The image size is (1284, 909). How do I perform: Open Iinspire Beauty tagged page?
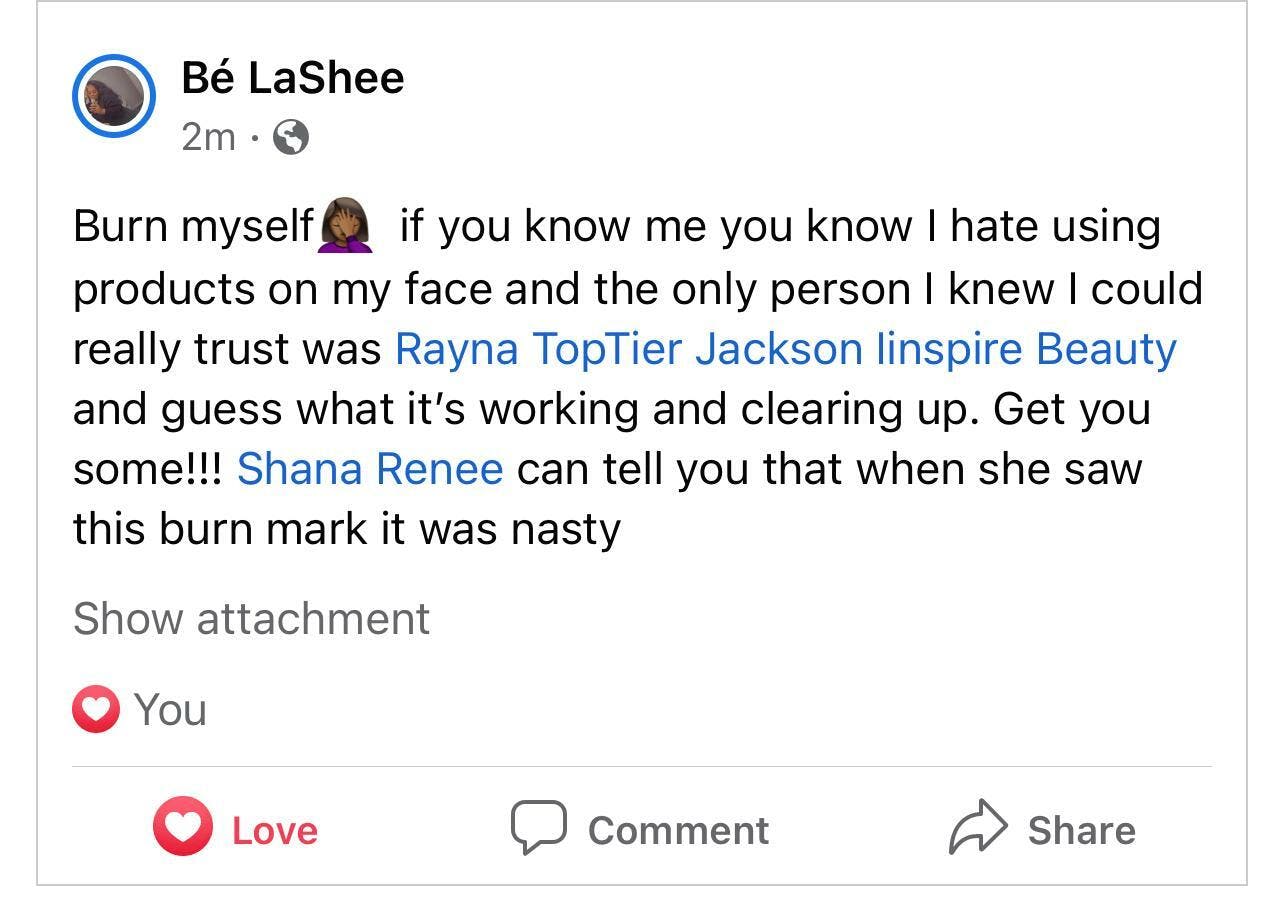pos(1026,348)
